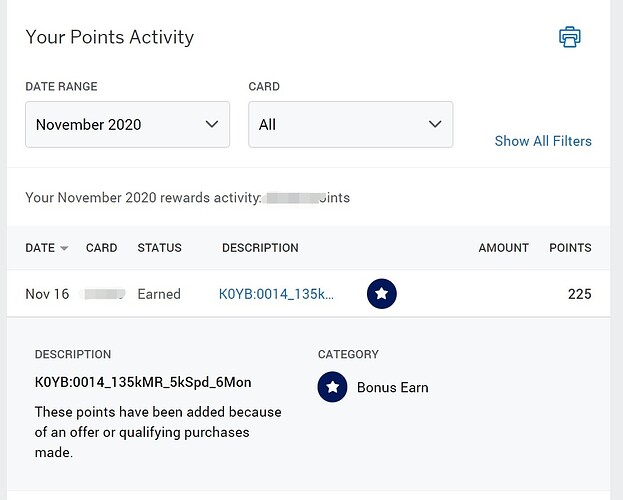The image size is (623, 500).
Task: Open the Date Range dropdown showing November 2020
Action: (127, 125)
